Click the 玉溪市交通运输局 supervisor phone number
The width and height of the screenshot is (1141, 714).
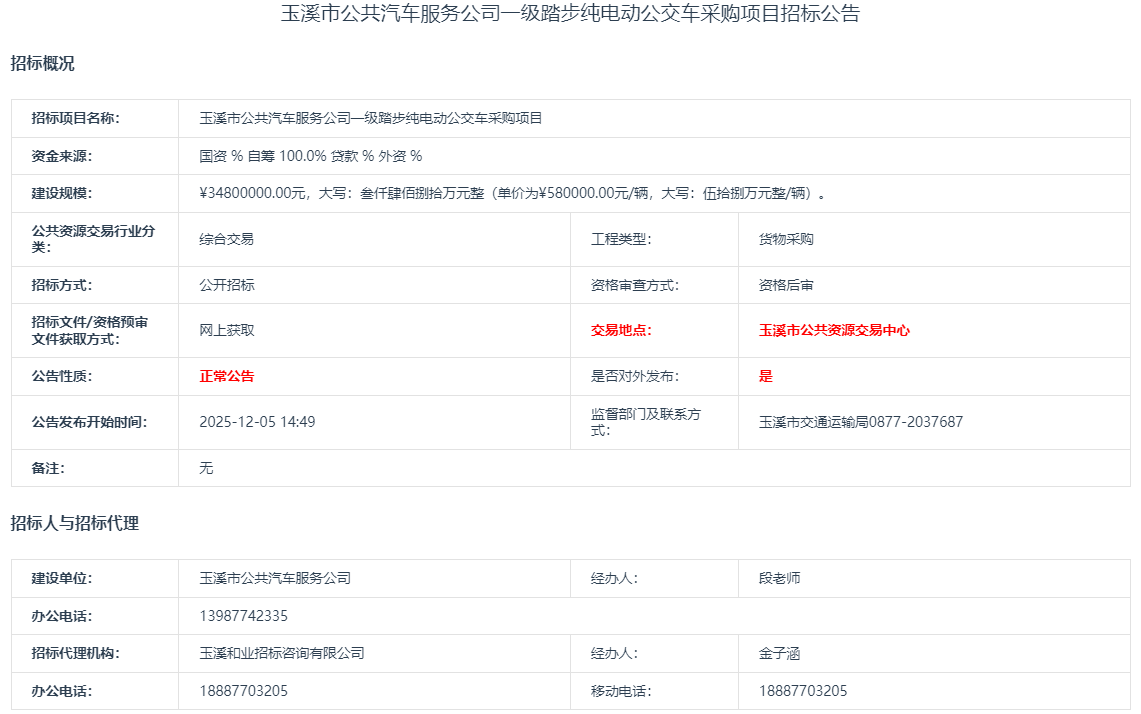(x=861, y=422)
